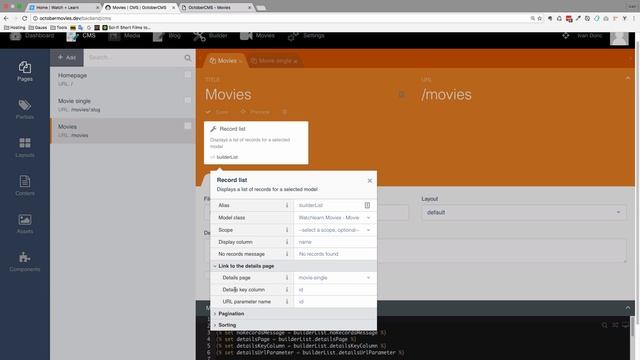Click the Record list component card

tap(256, 143)
